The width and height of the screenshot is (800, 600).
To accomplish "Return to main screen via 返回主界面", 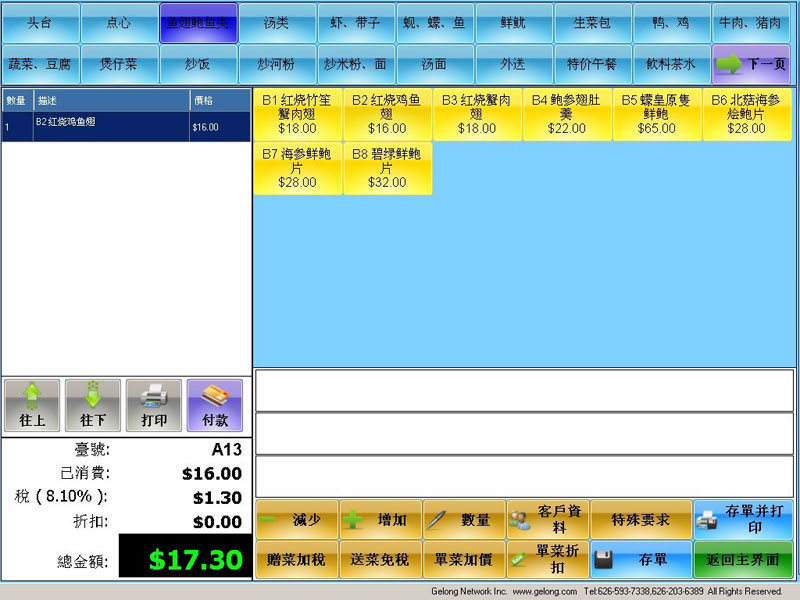I will click(x=743, y=559).
